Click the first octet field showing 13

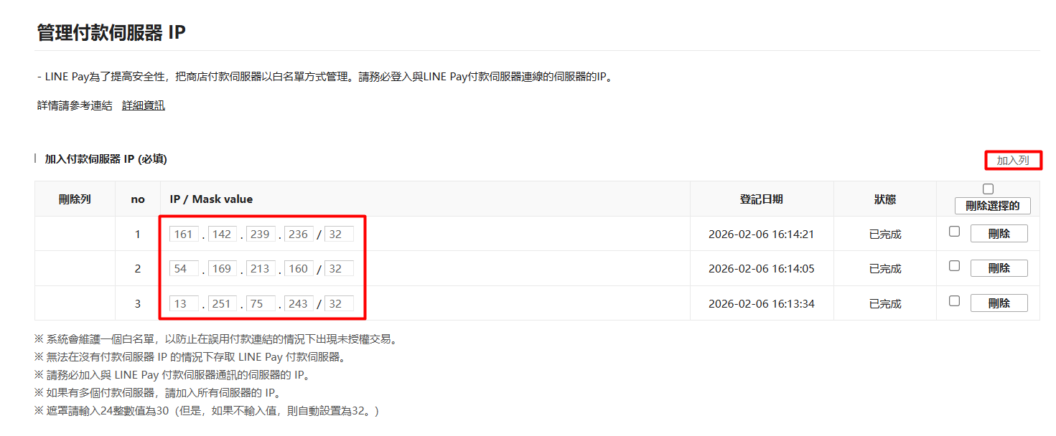pos(184,303)
